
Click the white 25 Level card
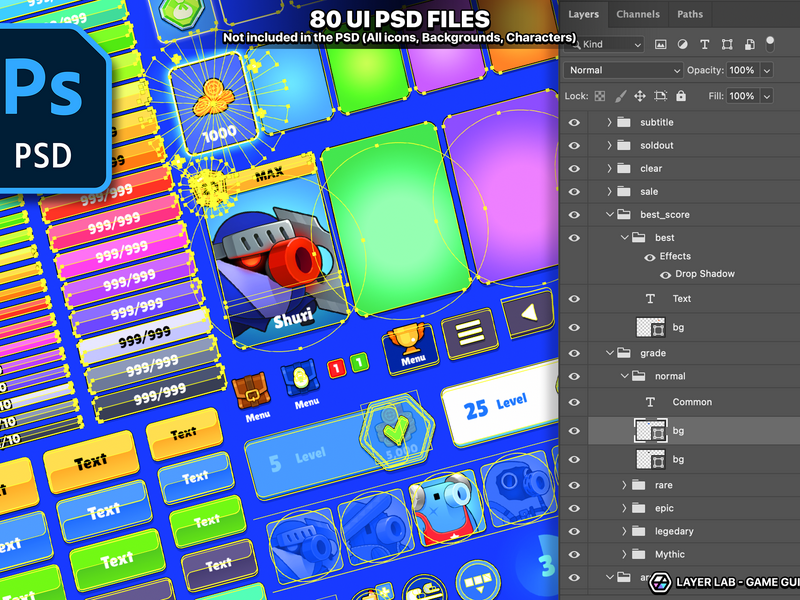point(500,403)
